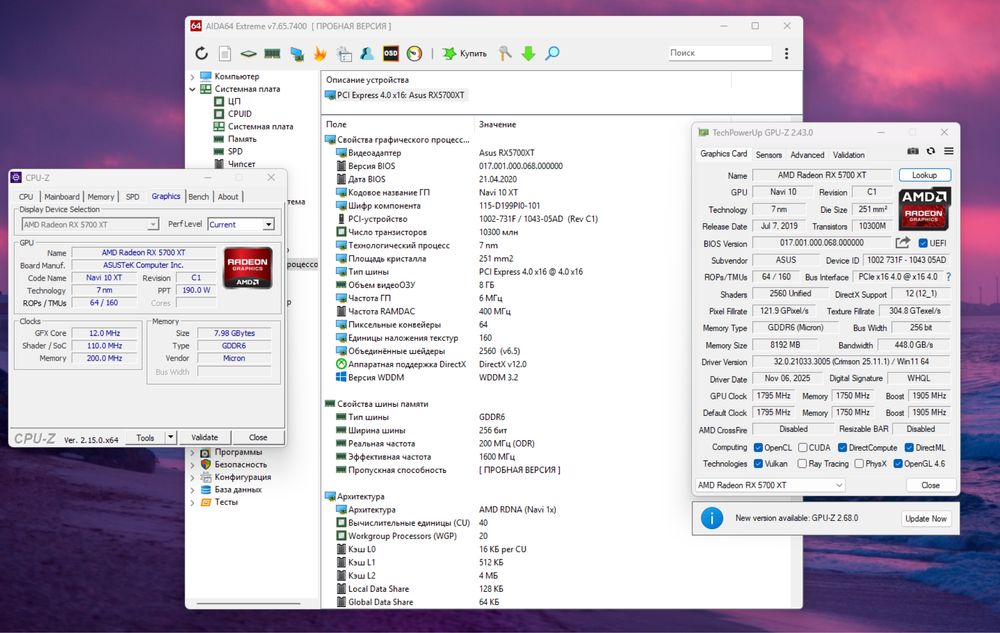Click the AIDA64 tree horizontal scrollbar

click(249, 603)
